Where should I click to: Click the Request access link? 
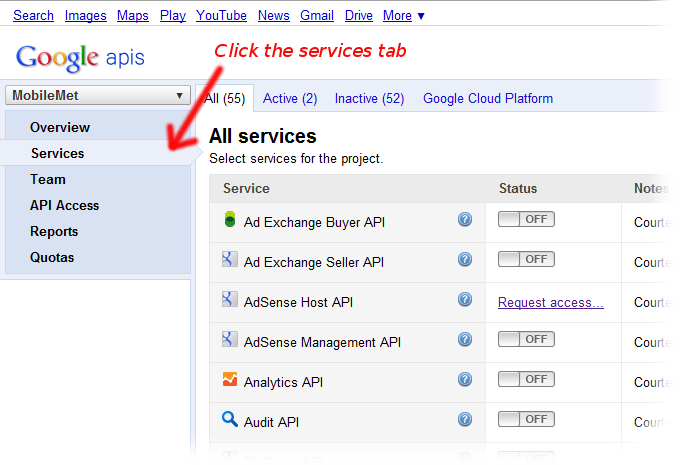(551, 302)
